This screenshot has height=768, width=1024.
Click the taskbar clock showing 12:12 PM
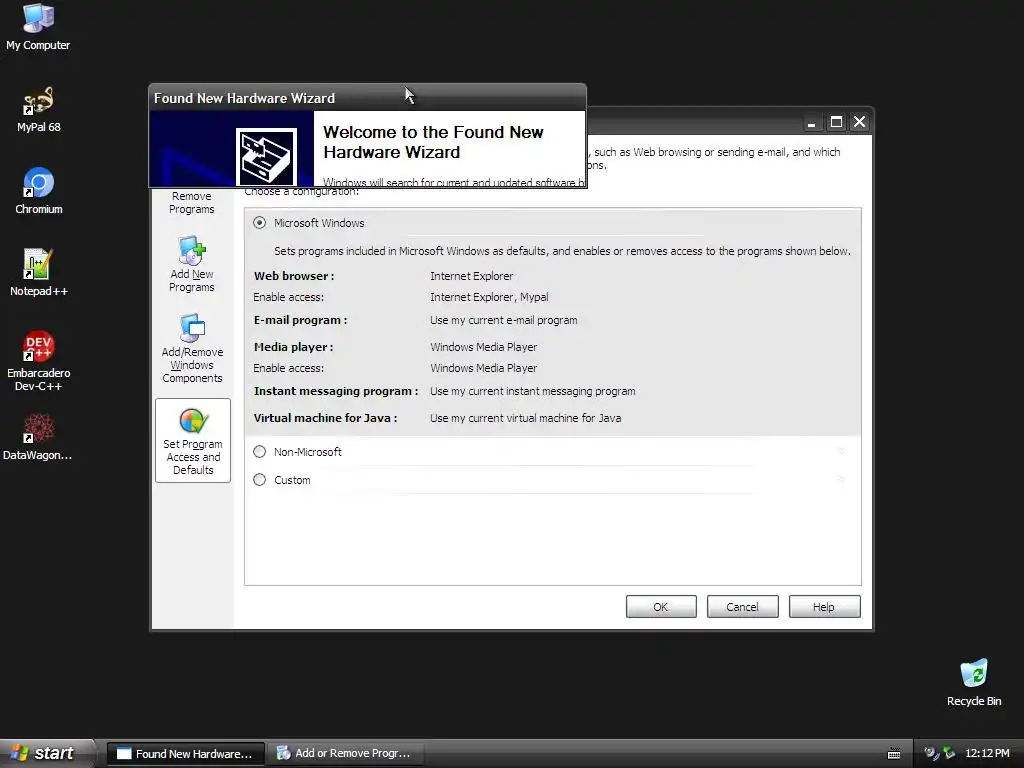(987, 753)
